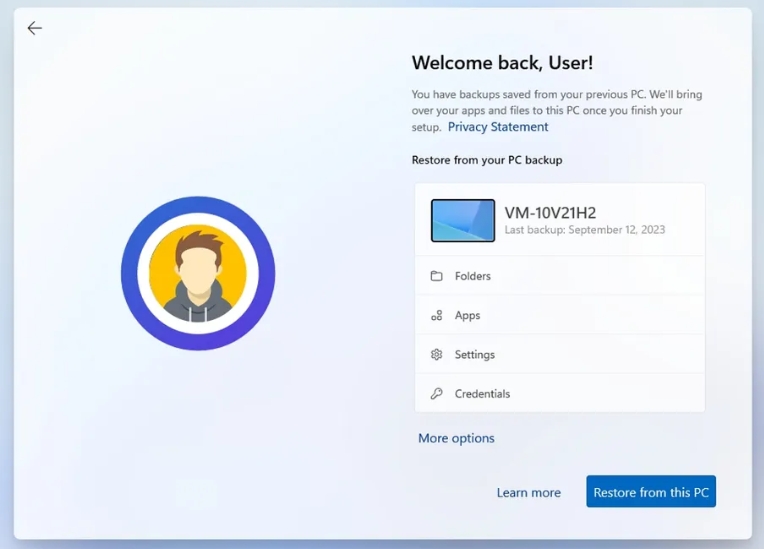
Task: Click the folder icon beside Folders
Action: 437,276
